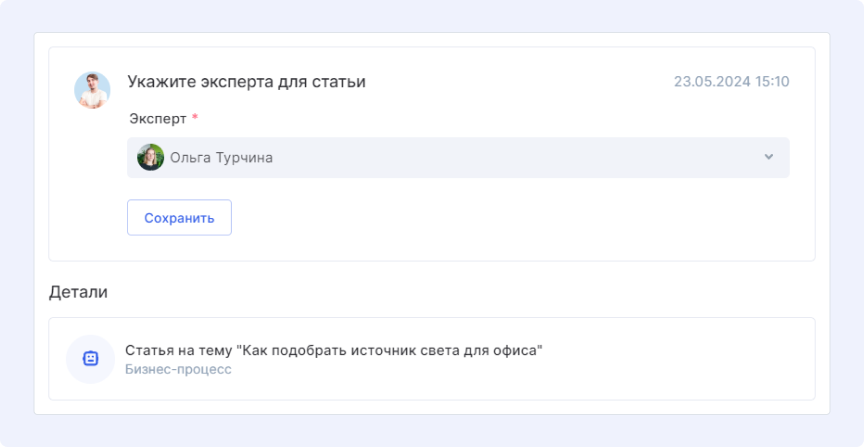Click the Эксперт field label

click(158, 119)
